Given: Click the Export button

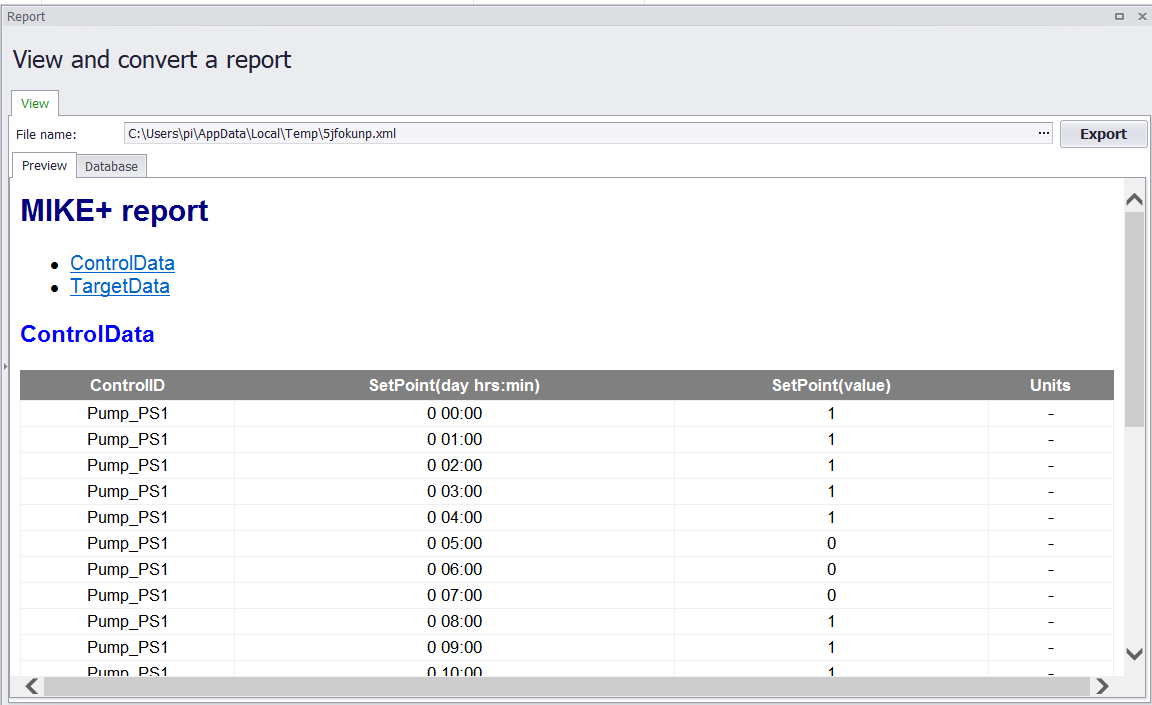Looking at the screenshot, I should coord(1103,134).
